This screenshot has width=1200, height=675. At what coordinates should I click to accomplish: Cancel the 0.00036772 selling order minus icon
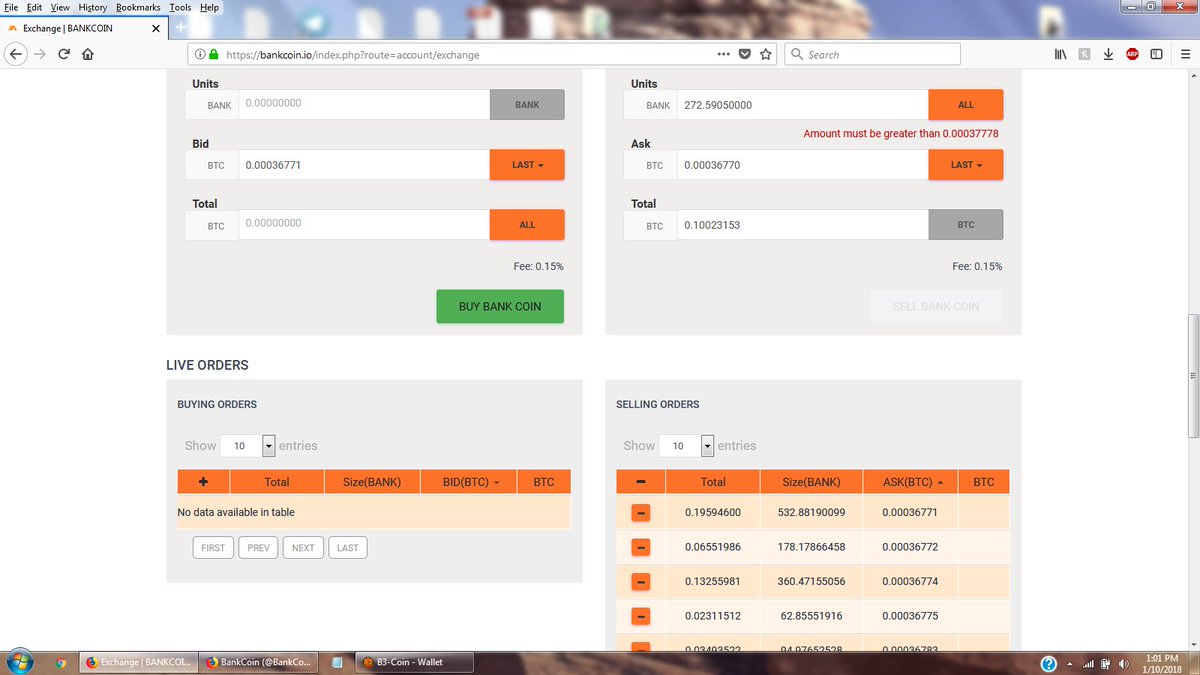pos(641,548)
